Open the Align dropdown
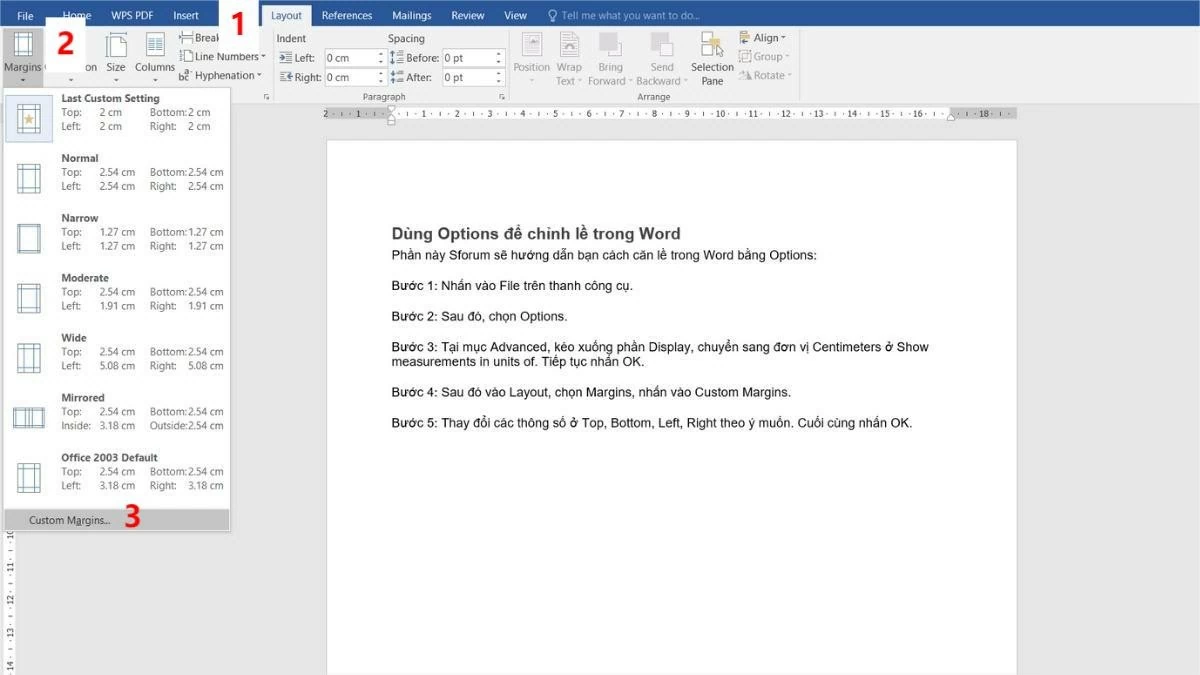 [x=763, y=37]
